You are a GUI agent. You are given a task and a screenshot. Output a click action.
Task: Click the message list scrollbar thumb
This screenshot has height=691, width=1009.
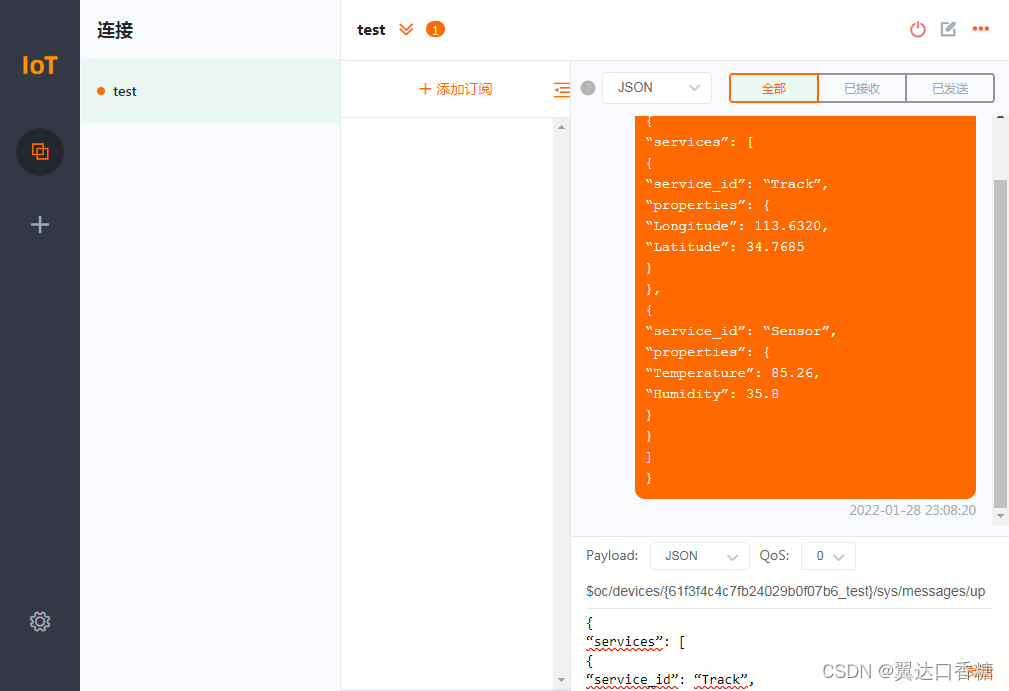pyautogui.click(x=1000, y=344)
